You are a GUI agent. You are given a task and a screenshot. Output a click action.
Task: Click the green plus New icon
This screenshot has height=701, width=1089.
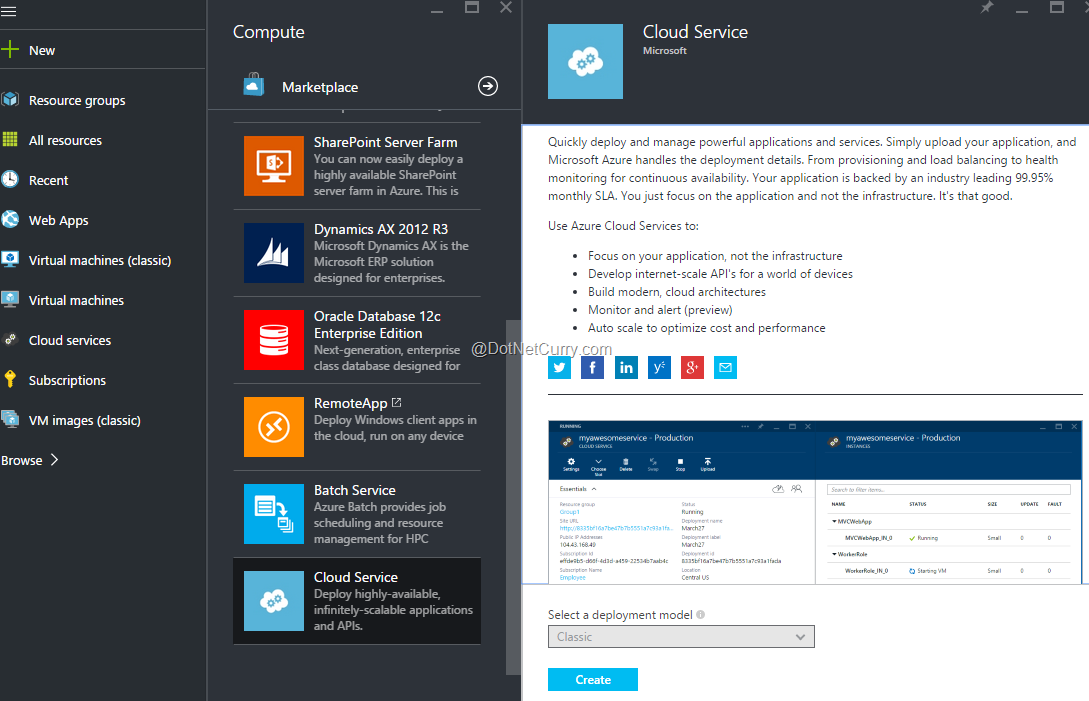[x=10, y=49]
